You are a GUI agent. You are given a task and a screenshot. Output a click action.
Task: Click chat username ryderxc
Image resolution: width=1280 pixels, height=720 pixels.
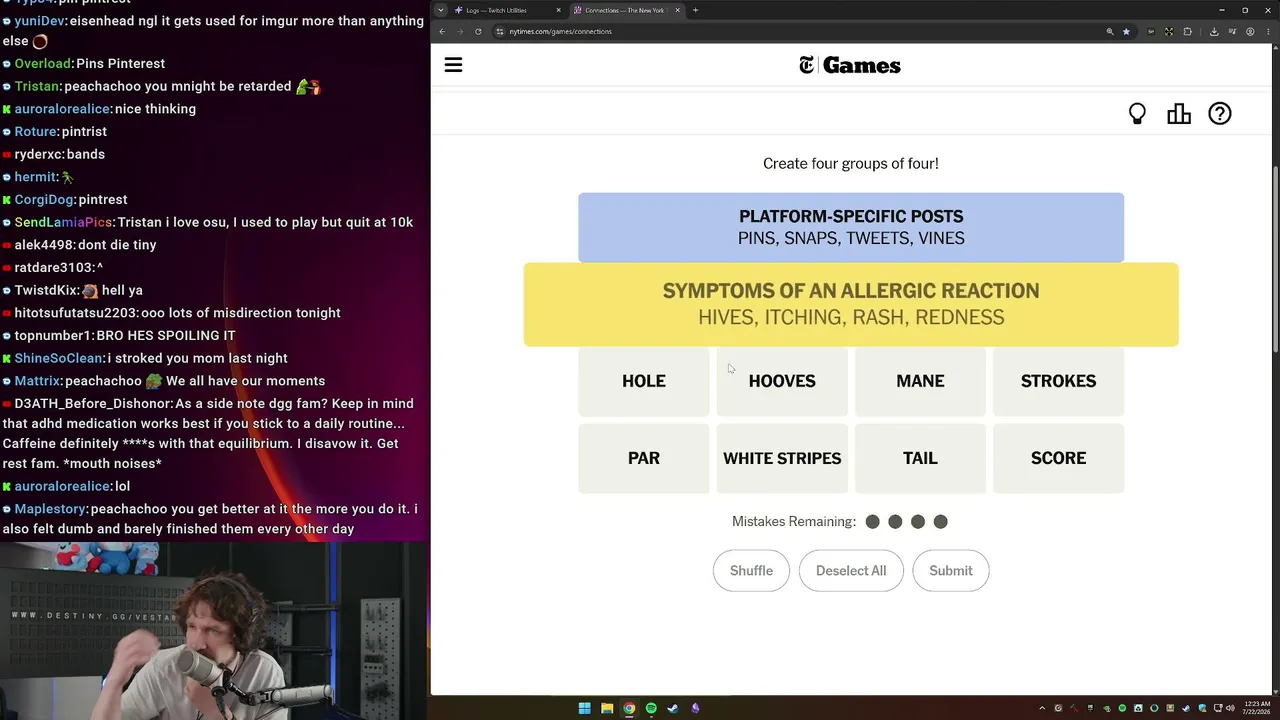pos(38,154)
